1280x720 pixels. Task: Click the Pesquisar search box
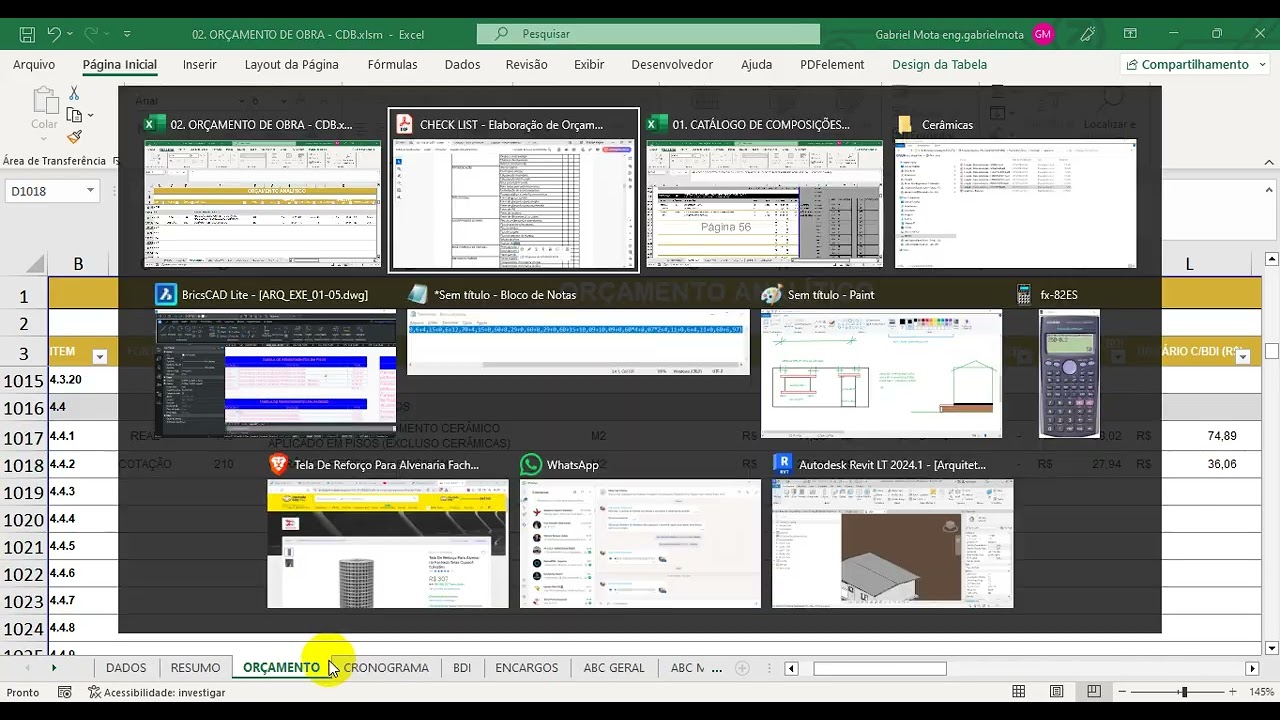(648, 34)
